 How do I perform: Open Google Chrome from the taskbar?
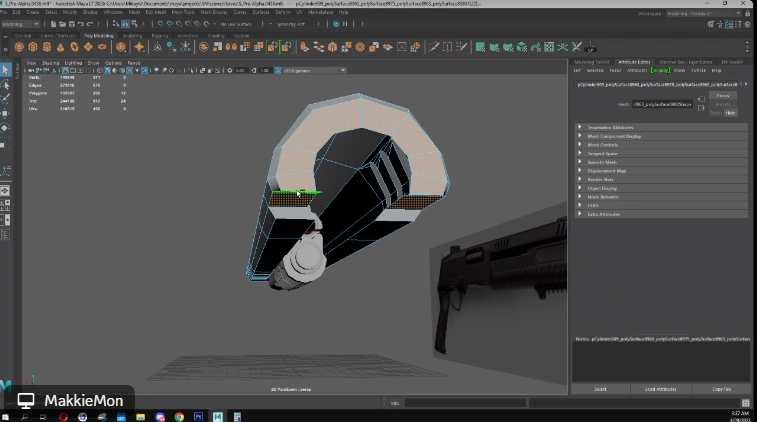(179, 416)
